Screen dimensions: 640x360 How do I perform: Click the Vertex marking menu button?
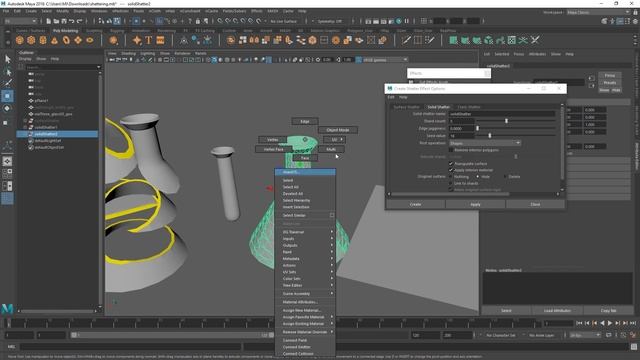(273, 140)
